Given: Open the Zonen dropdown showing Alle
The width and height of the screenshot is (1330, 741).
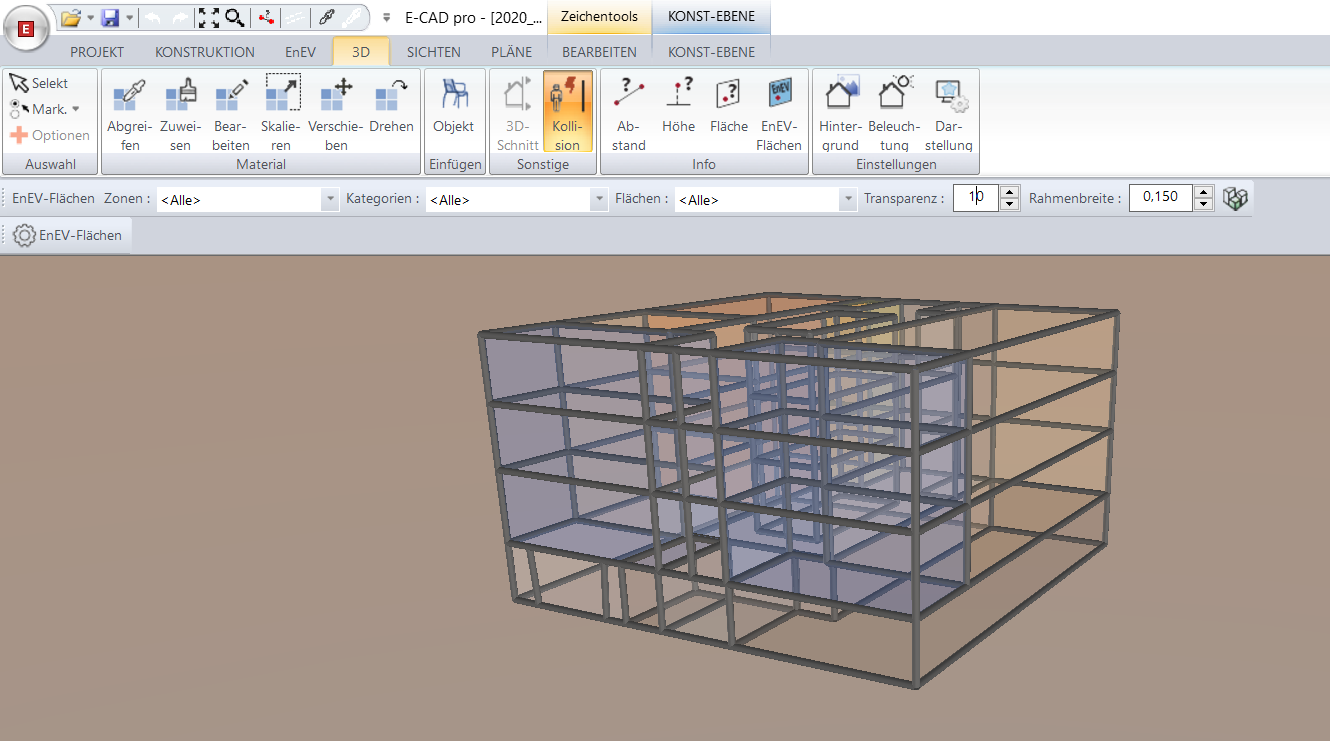Looking at the screenshot, I should pyautogui.click(x=329, y=198).
